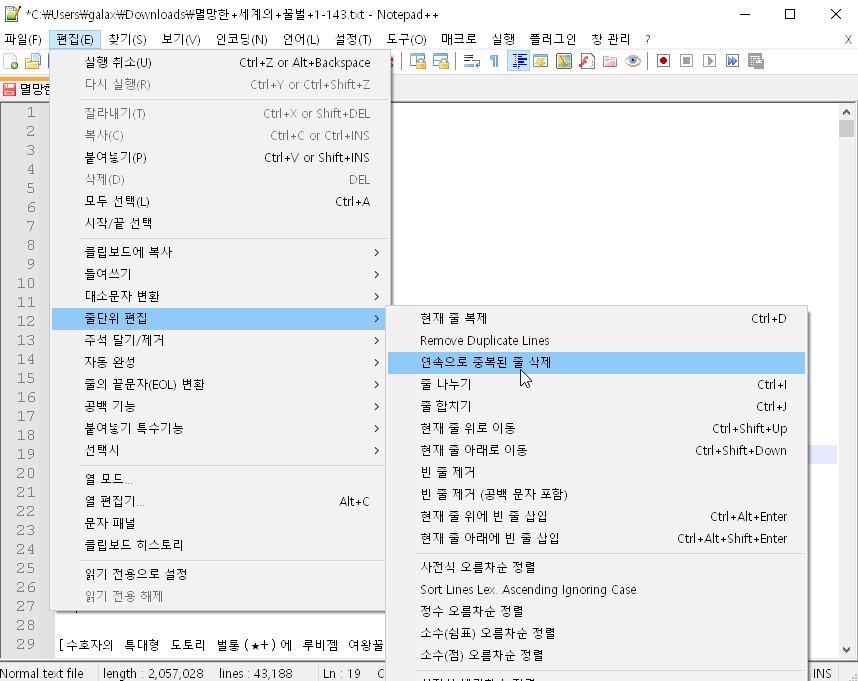
Task: Open the ? help menu
Action: [648, 39]
